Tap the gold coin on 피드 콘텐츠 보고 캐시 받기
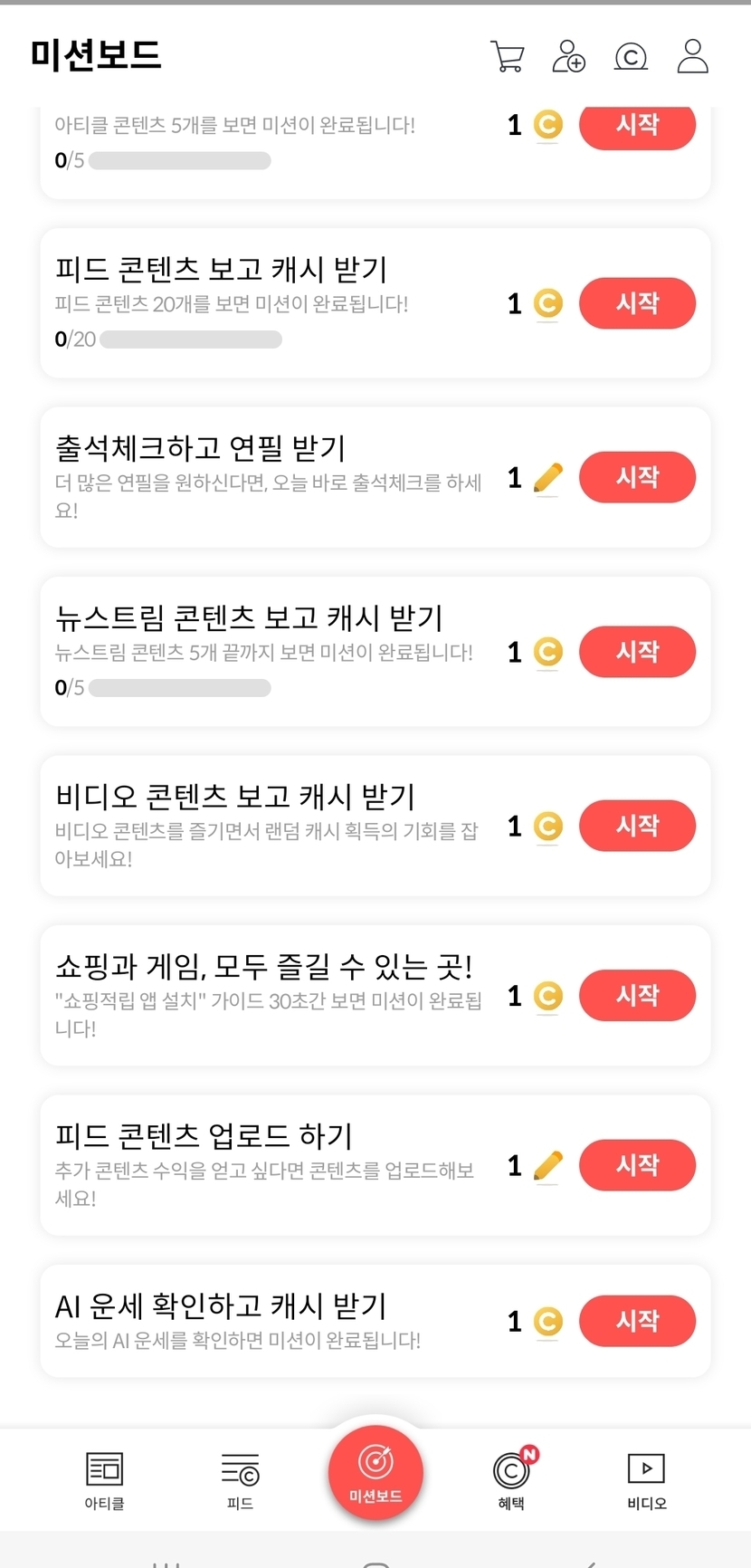The height and width of the screenshot is (1568, 751). [547, 303]
